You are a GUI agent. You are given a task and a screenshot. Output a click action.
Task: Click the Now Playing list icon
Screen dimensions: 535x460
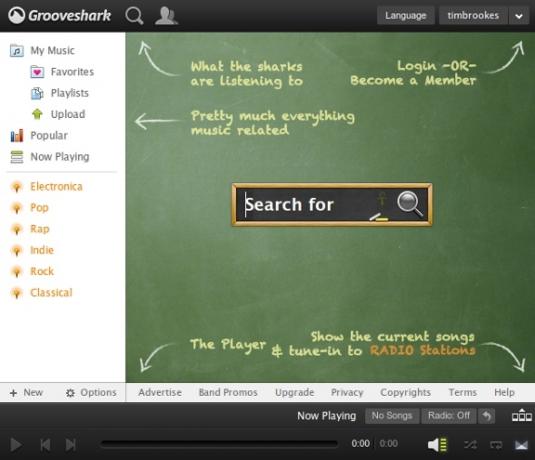pos(17,157)
